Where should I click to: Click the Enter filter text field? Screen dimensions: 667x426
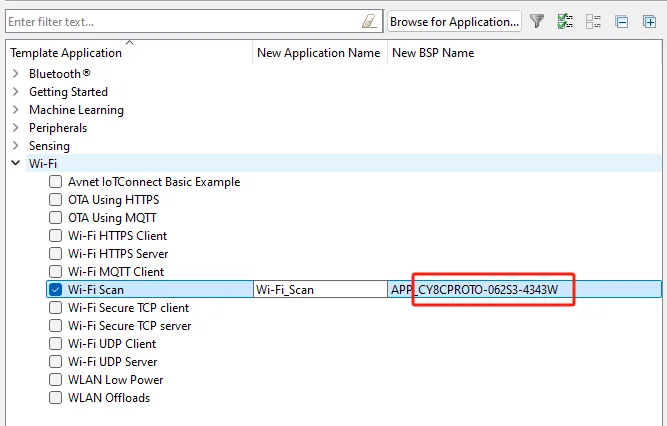[x=183, y=21]
